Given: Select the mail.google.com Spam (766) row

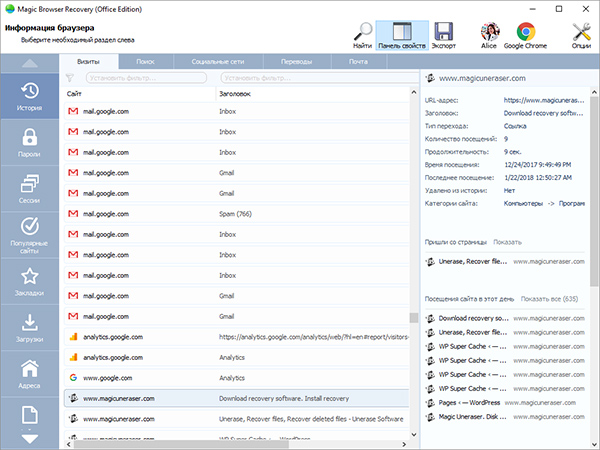Looking at the screenshot, I should pyautogui.click(x=236, y=214).
